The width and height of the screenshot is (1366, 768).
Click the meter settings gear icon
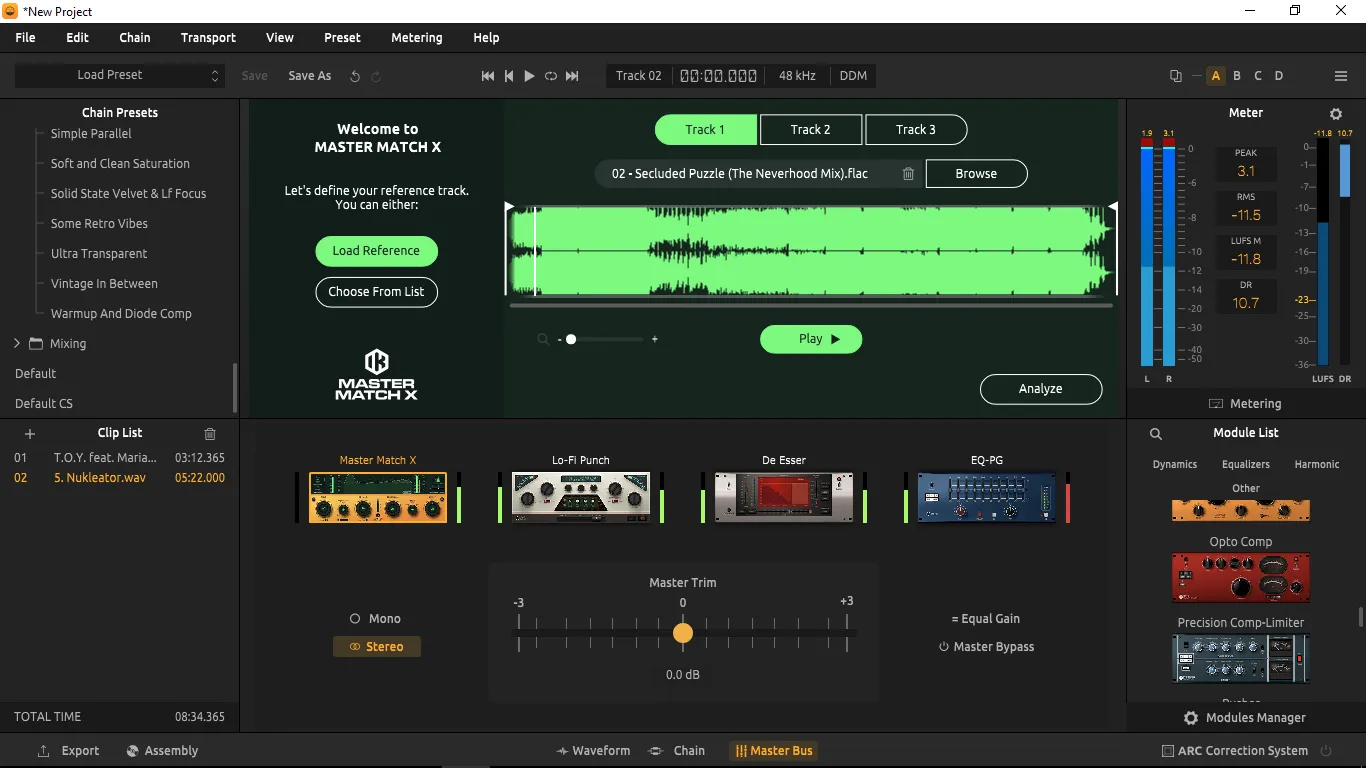click(x=1336, y=114)
